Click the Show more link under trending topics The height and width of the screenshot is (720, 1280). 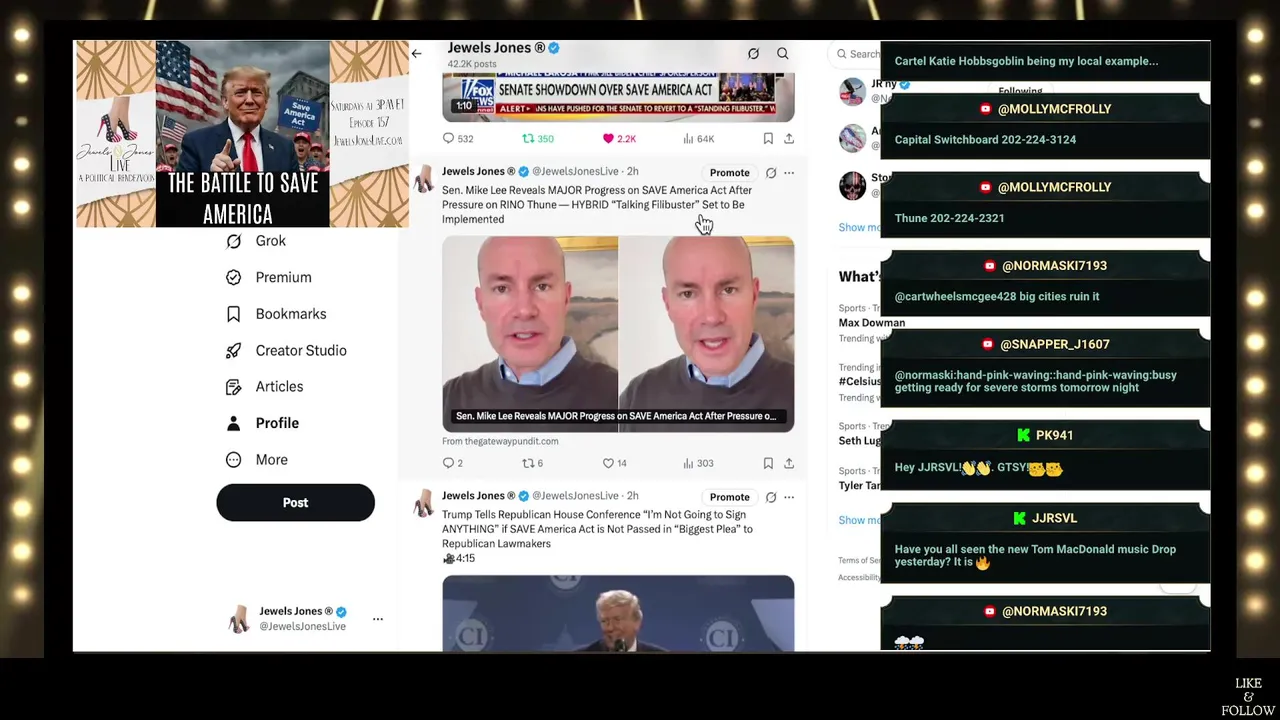point(859,520)
